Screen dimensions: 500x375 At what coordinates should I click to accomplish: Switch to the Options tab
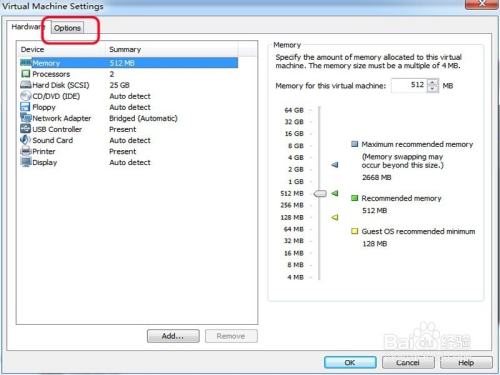67,28
